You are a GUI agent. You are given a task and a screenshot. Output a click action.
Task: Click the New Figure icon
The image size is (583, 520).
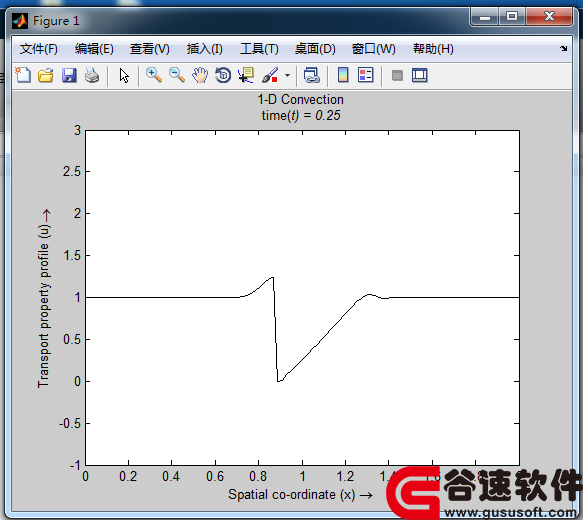(23, 75)
